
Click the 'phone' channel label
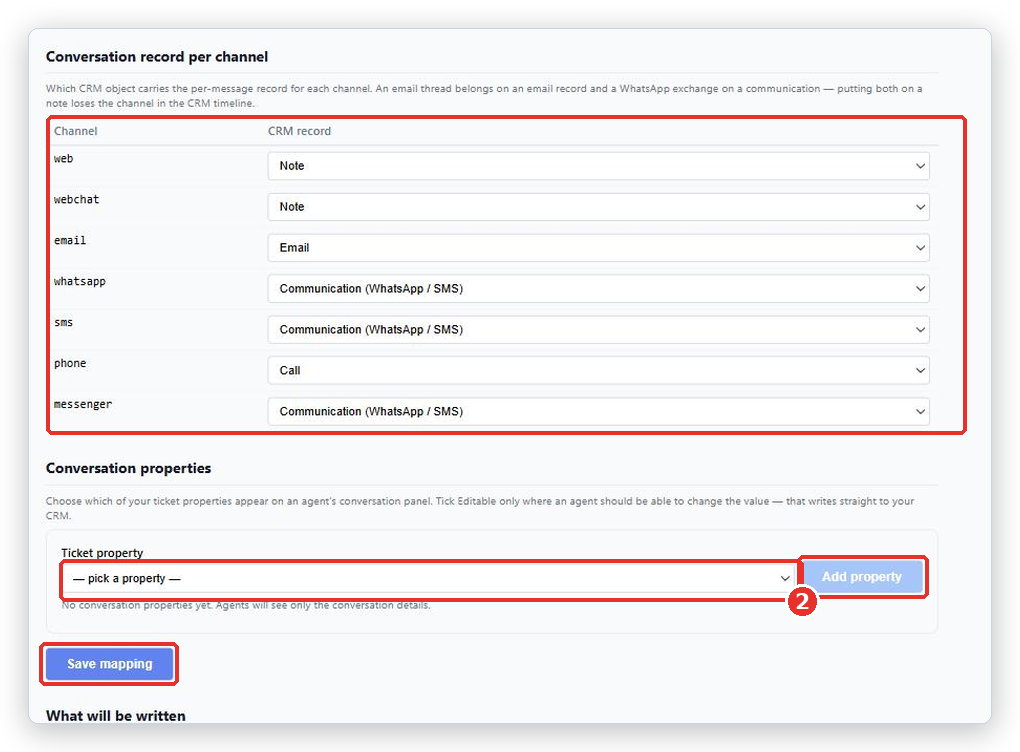click(70, 364)
